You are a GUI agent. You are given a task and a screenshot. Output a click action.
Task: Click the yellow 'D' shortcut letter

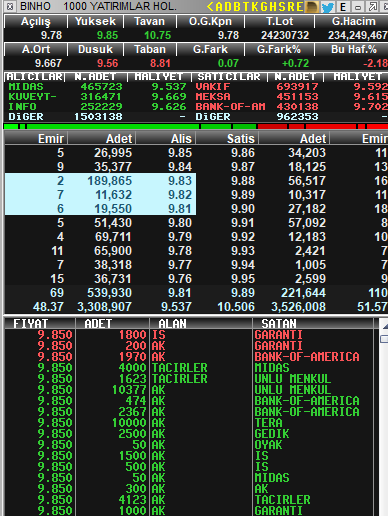pos(228,6)
